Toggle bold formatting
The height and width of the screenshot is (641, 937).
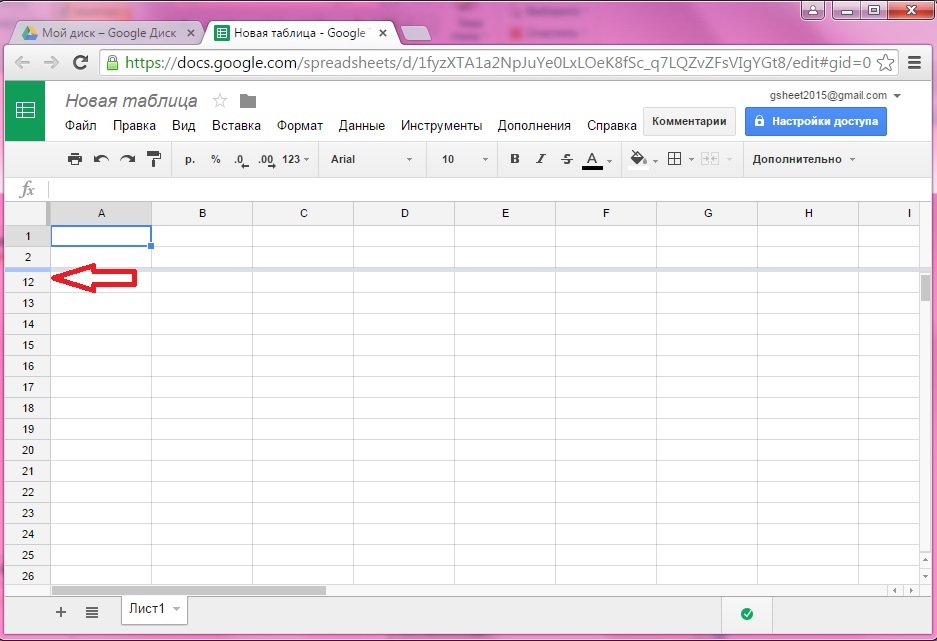[x=515, y=159]
